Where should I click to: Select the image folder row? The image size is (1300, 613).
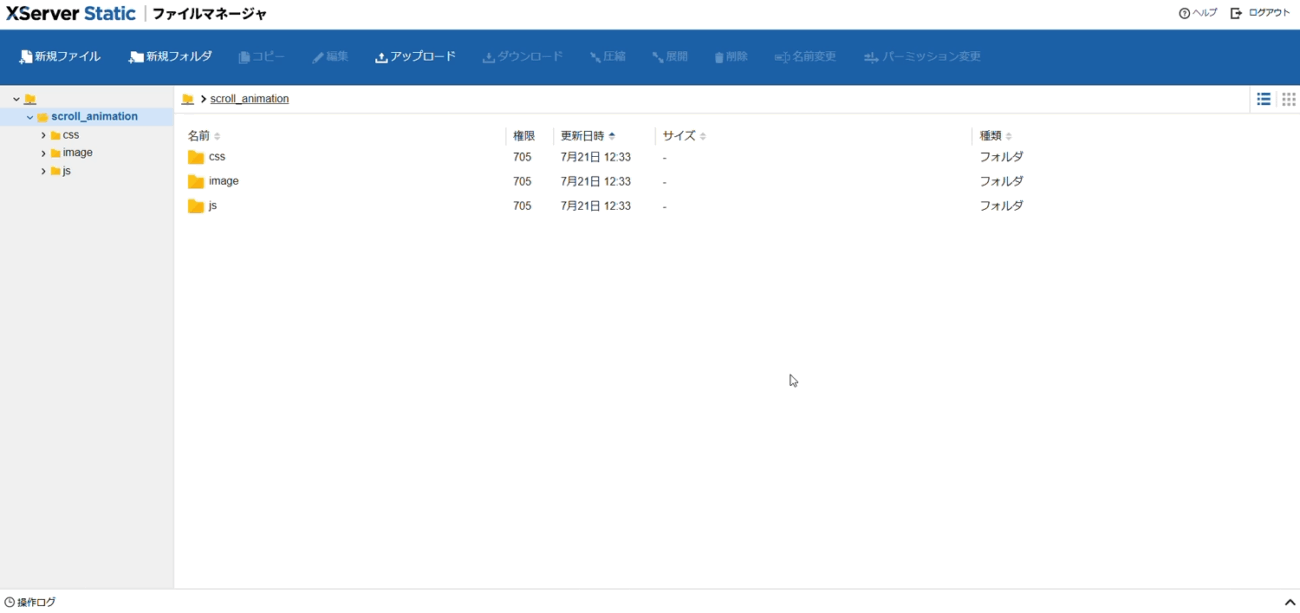224,181
